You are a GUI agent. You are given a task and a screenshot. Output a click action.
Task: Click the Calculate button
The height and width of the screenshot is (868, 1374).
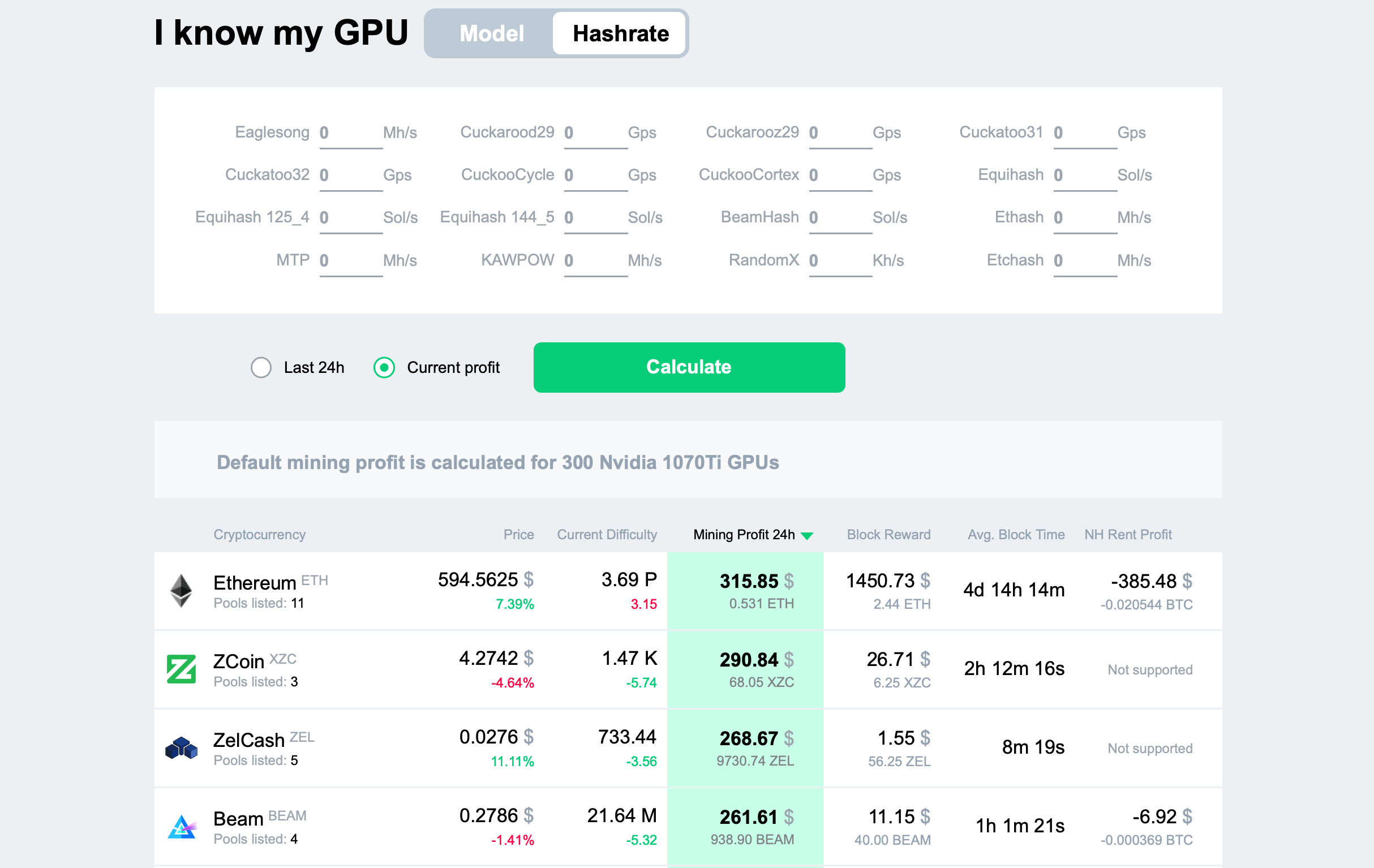(x=688, y=367)
